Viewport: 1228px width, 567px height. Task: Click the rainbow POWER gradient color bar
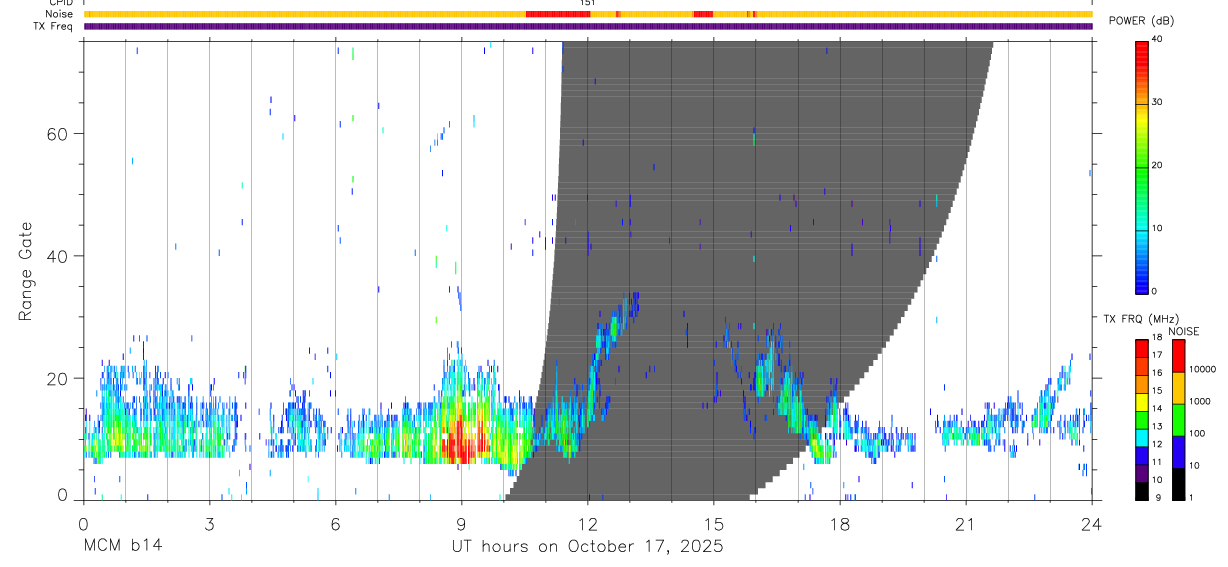pos(1141,166)
